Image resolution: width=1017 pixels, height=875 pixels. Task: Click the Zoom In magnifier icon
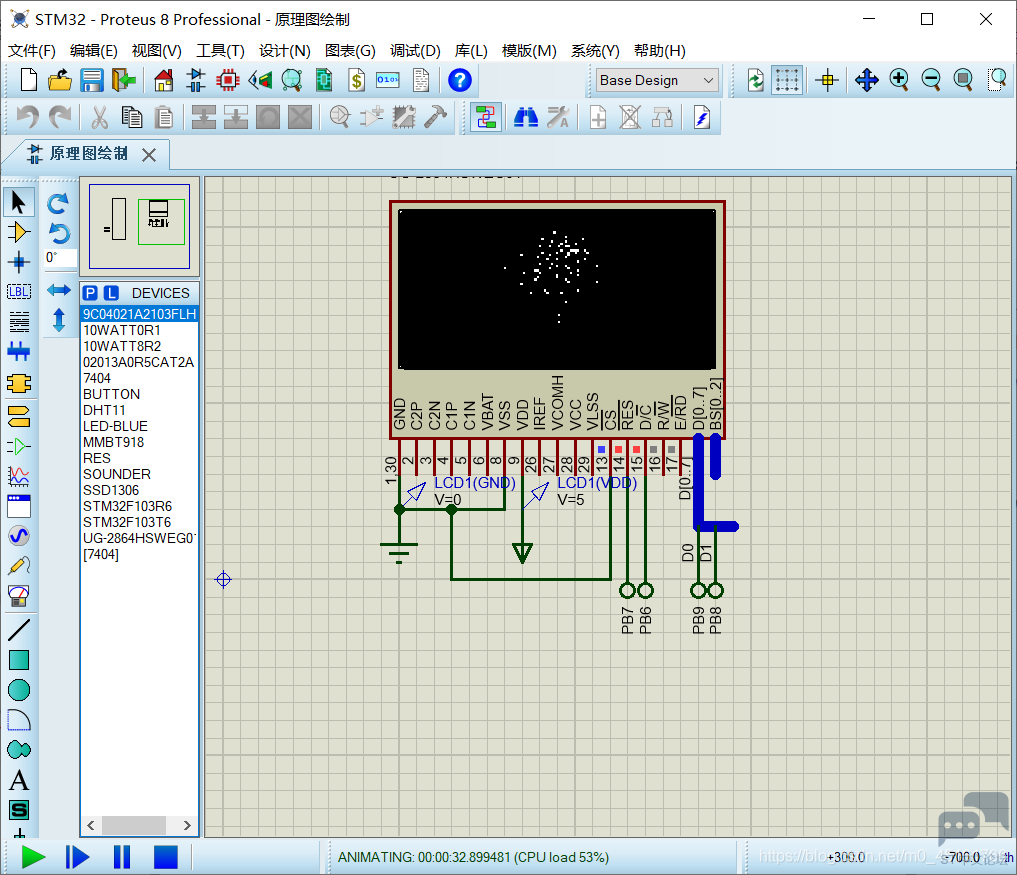899,80
